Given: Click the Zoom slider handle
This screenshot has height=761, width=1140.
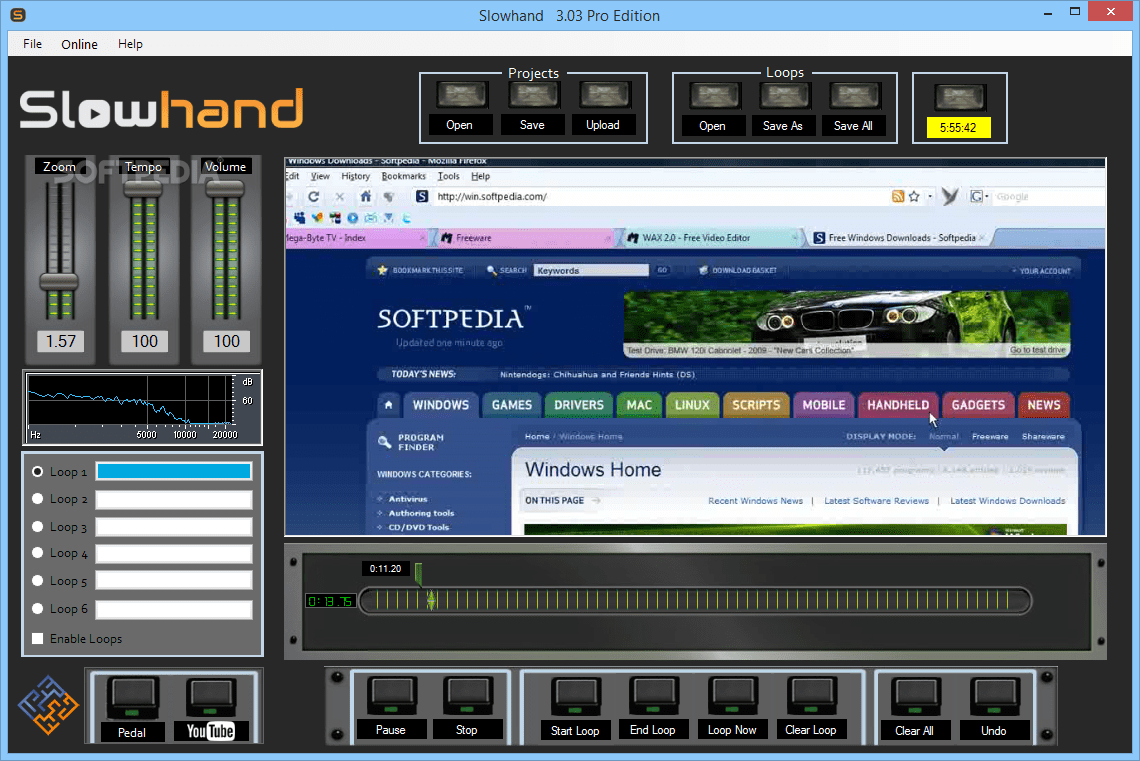Looking at the screenshot, I should (x=59, y=281).
